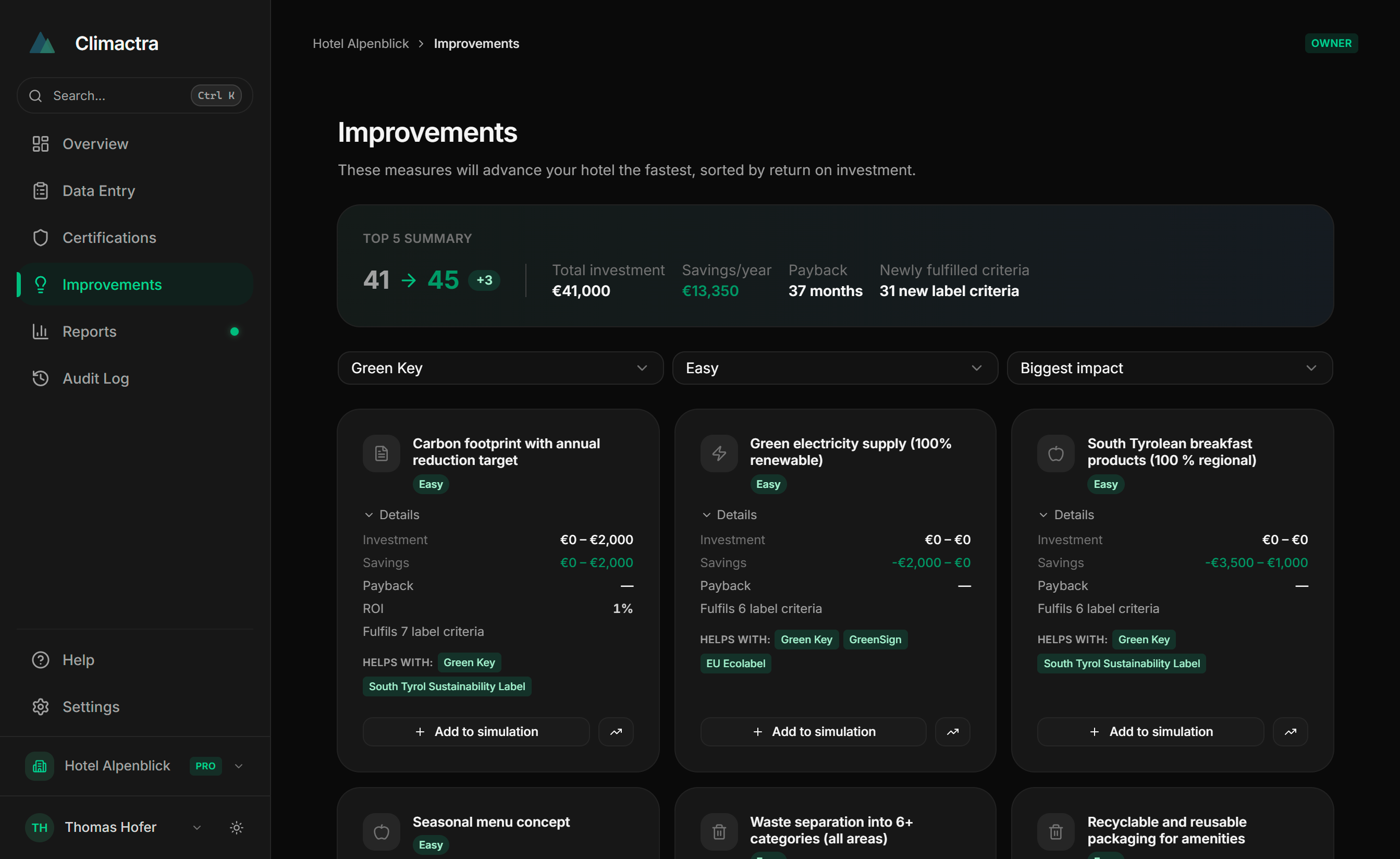The width and height of the screenshot is (1400, 859).
Task: Click the +3 score increase badge
Action: [x=484, y=280]
